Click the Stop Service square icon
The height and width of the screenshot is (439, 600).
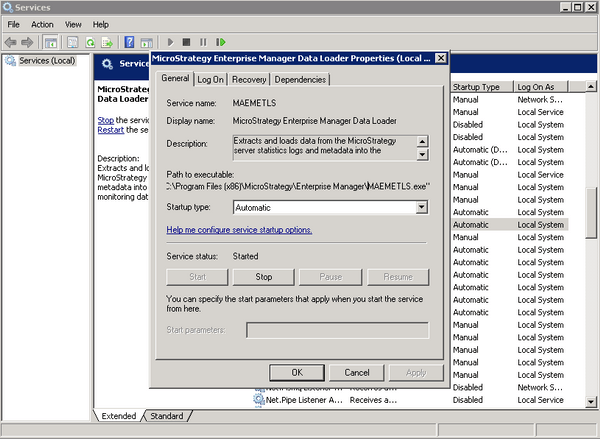pos(186,42)
